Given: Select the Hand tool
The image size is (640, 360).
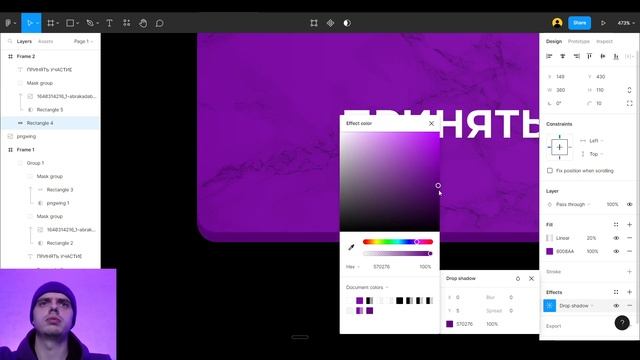Looking at the screenshot, I should coord(143,23).
